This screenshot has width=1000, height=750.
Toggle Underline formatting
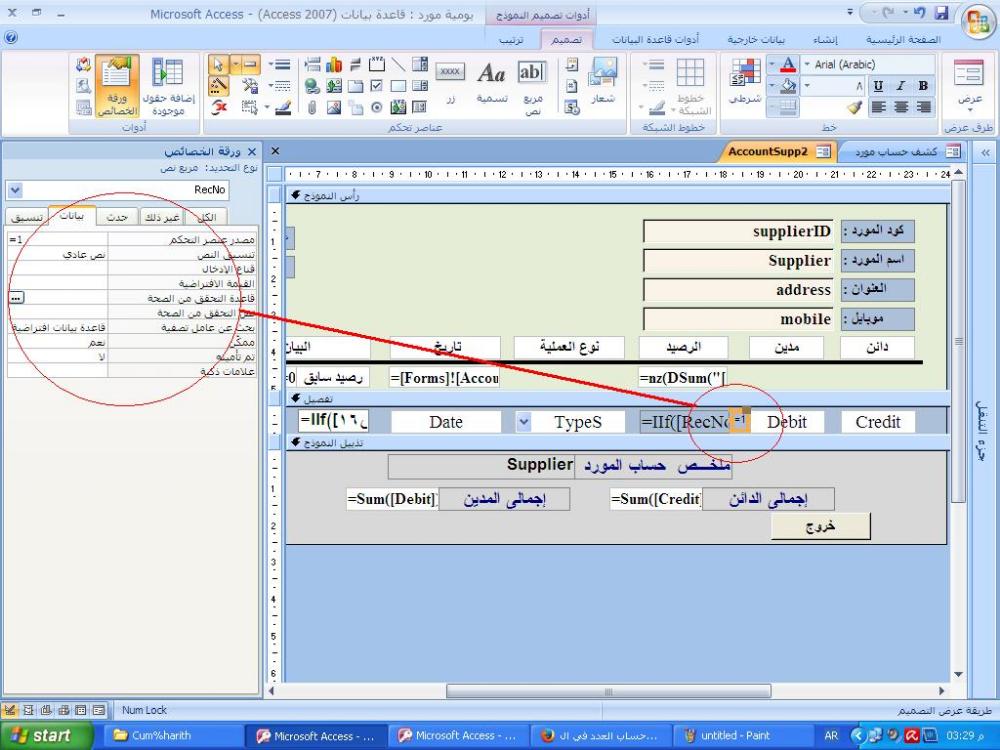[878, 86]
